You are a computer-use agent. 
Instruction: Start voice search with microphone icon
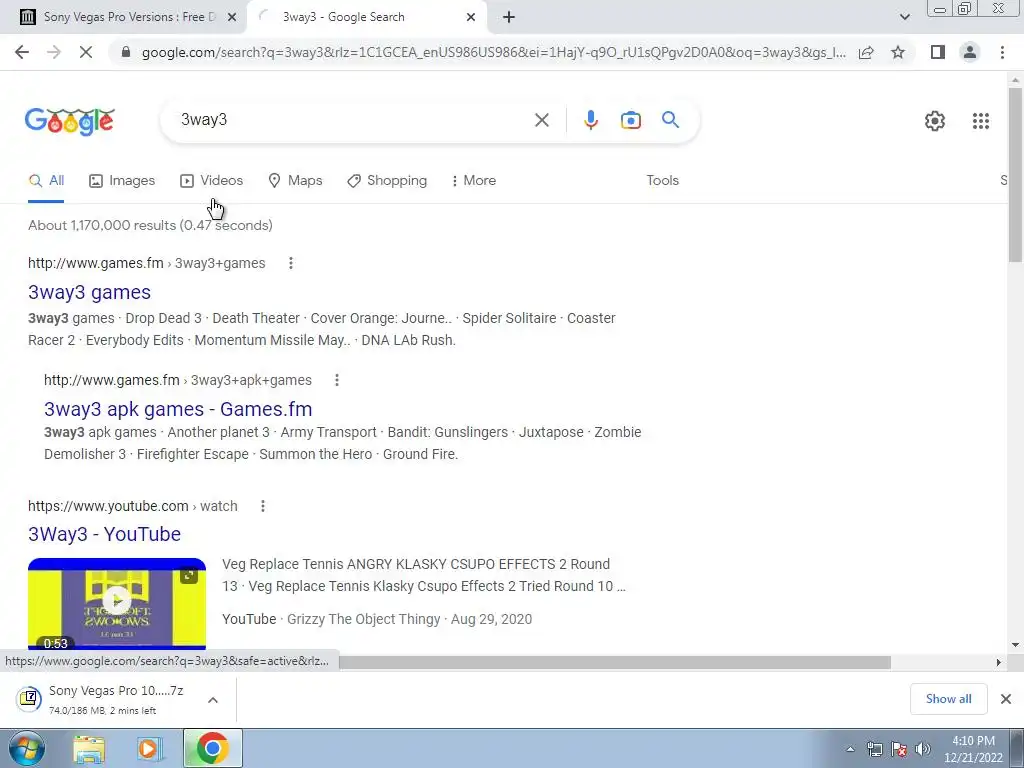(590, 120)
